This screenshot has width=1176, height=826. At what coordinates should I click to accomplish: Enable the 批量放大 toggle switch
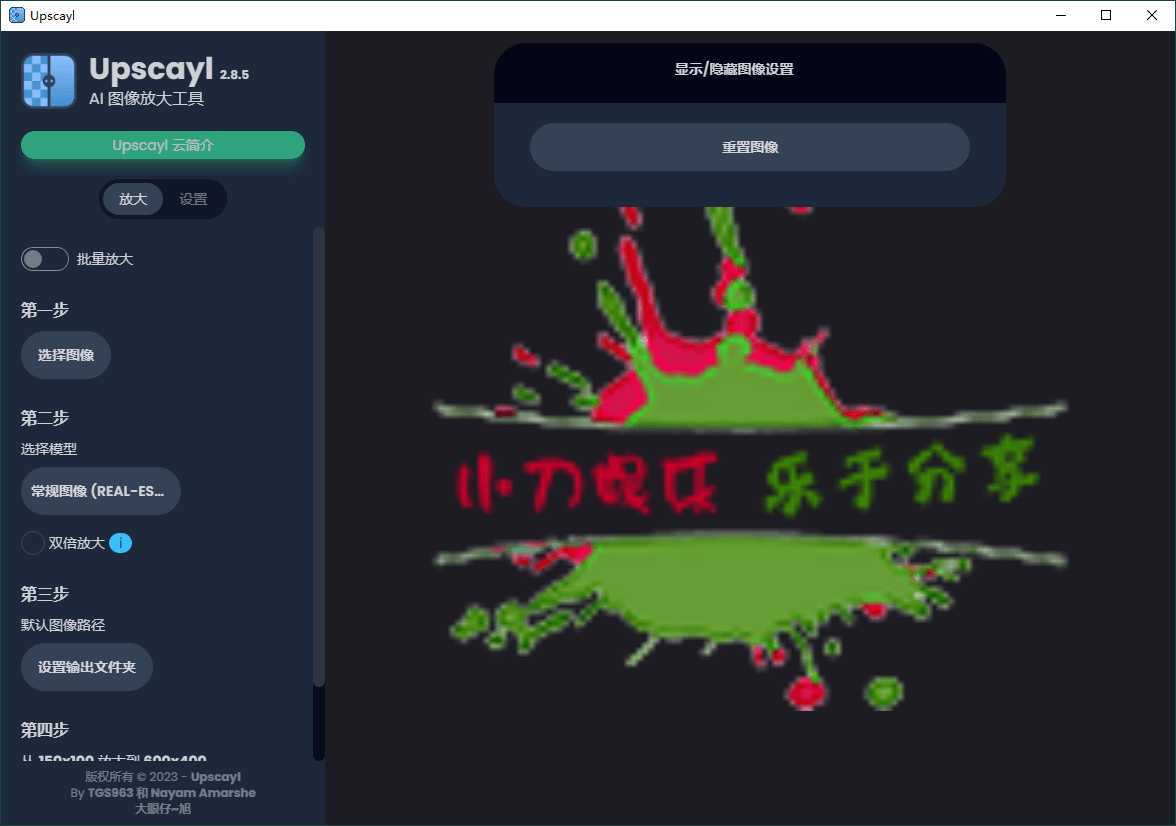click(x=45, y=259)
